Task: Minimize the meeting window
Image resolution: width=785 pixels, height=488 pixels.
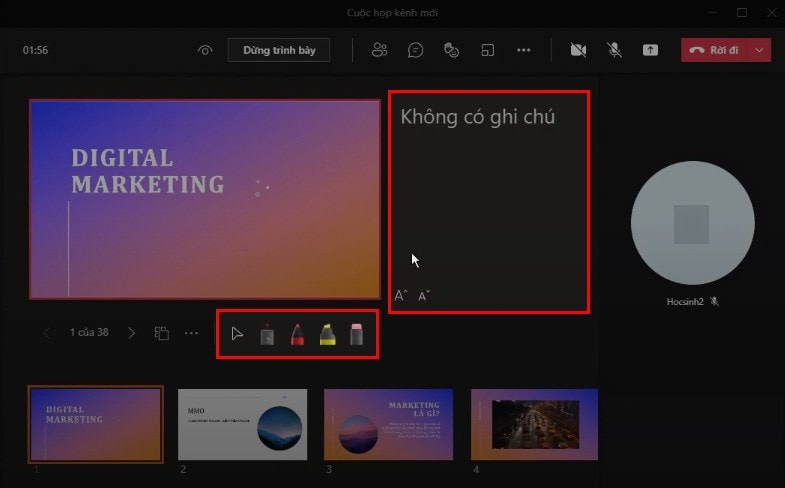Action: point(712,13)
